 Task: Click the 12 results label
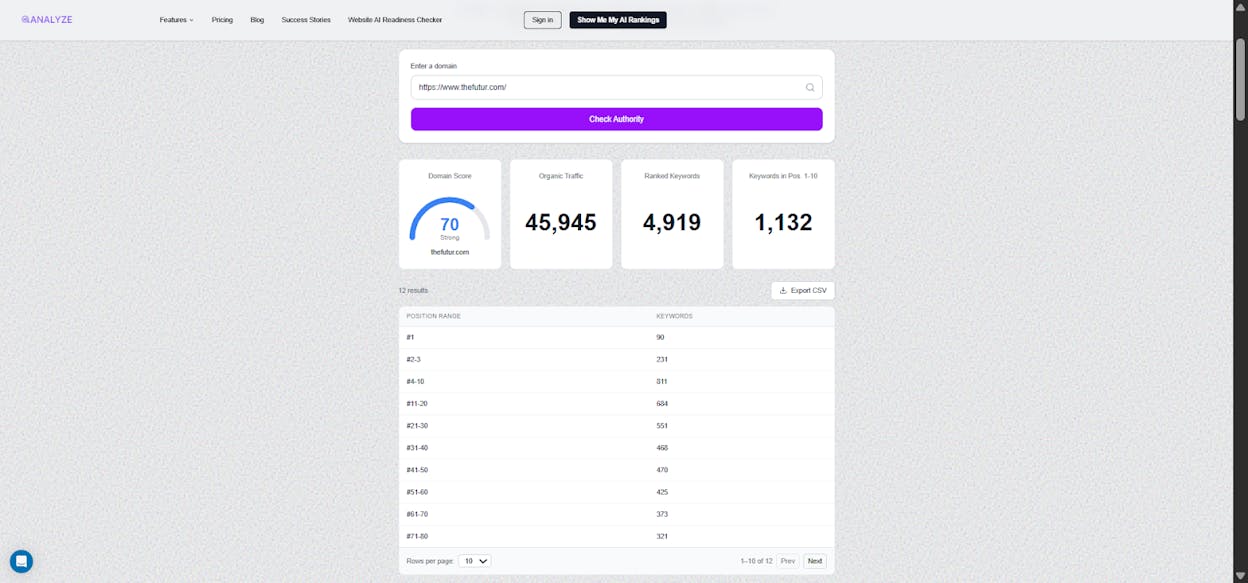pos(413,290)
